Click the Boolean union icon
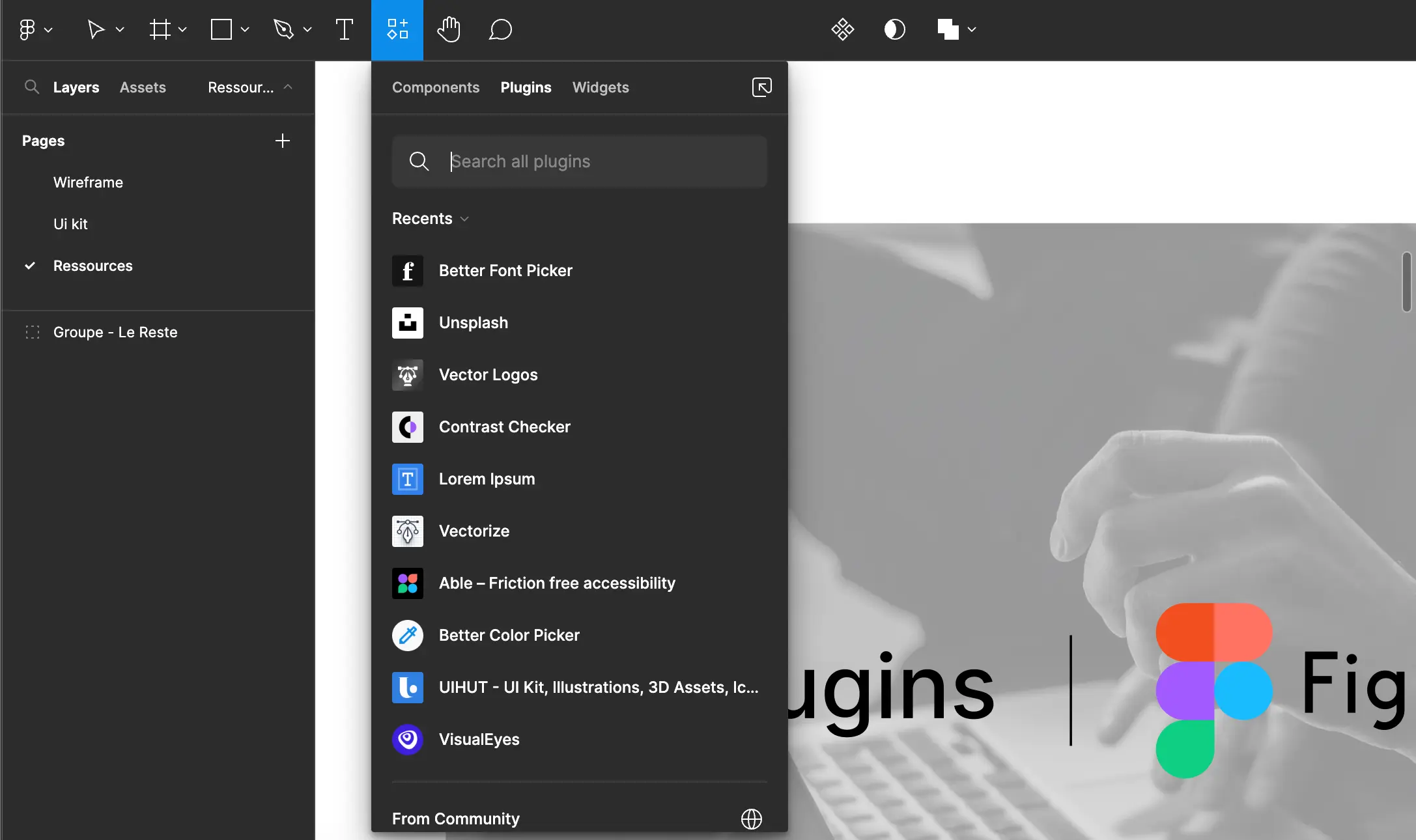The width and height of the screenshot is (1416, 840). tap(948, 29)
